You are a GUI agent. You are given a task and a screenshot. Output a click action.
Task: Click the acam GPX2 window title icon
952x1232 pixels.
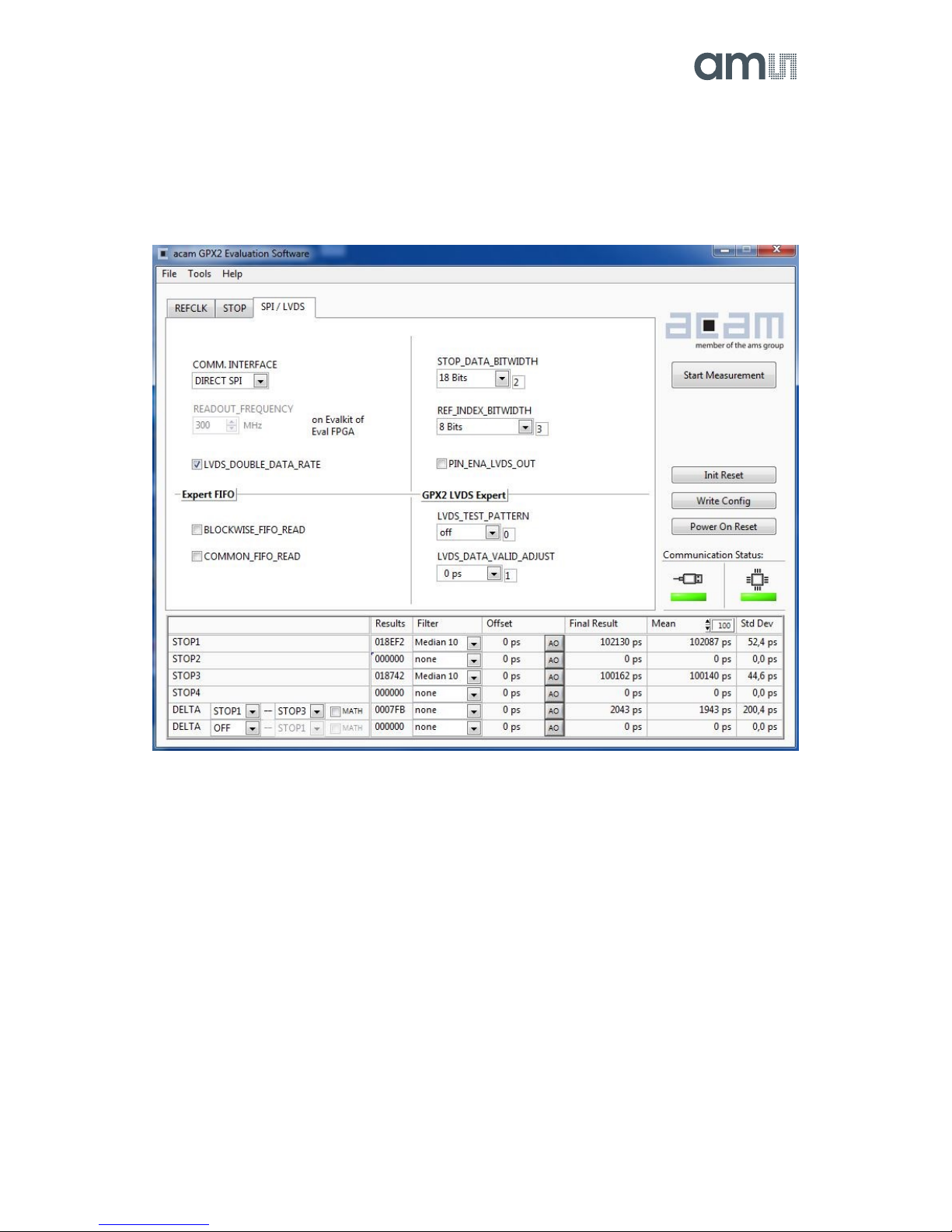click(x=163, y=253)
